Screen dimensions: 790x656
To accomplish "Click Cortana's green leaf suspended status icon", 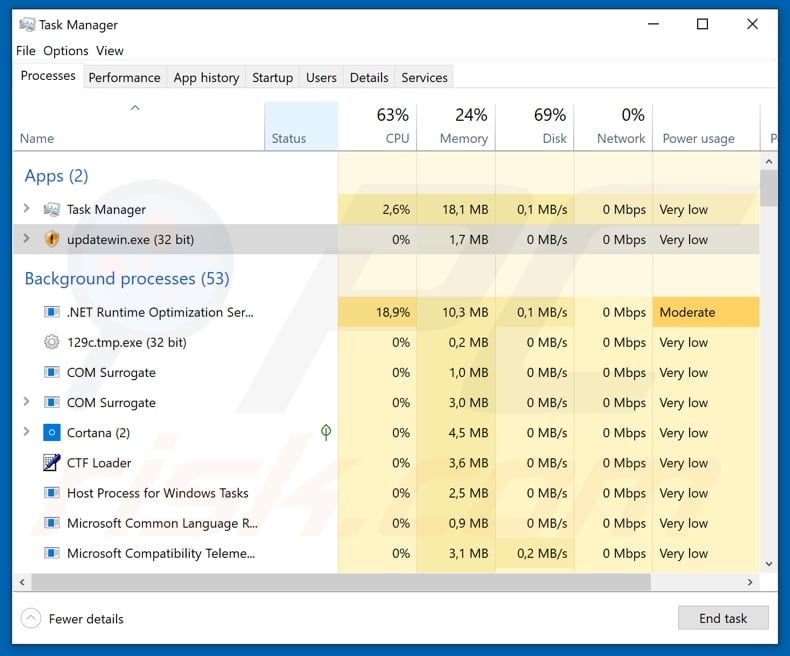I will (x=326, y=432).
